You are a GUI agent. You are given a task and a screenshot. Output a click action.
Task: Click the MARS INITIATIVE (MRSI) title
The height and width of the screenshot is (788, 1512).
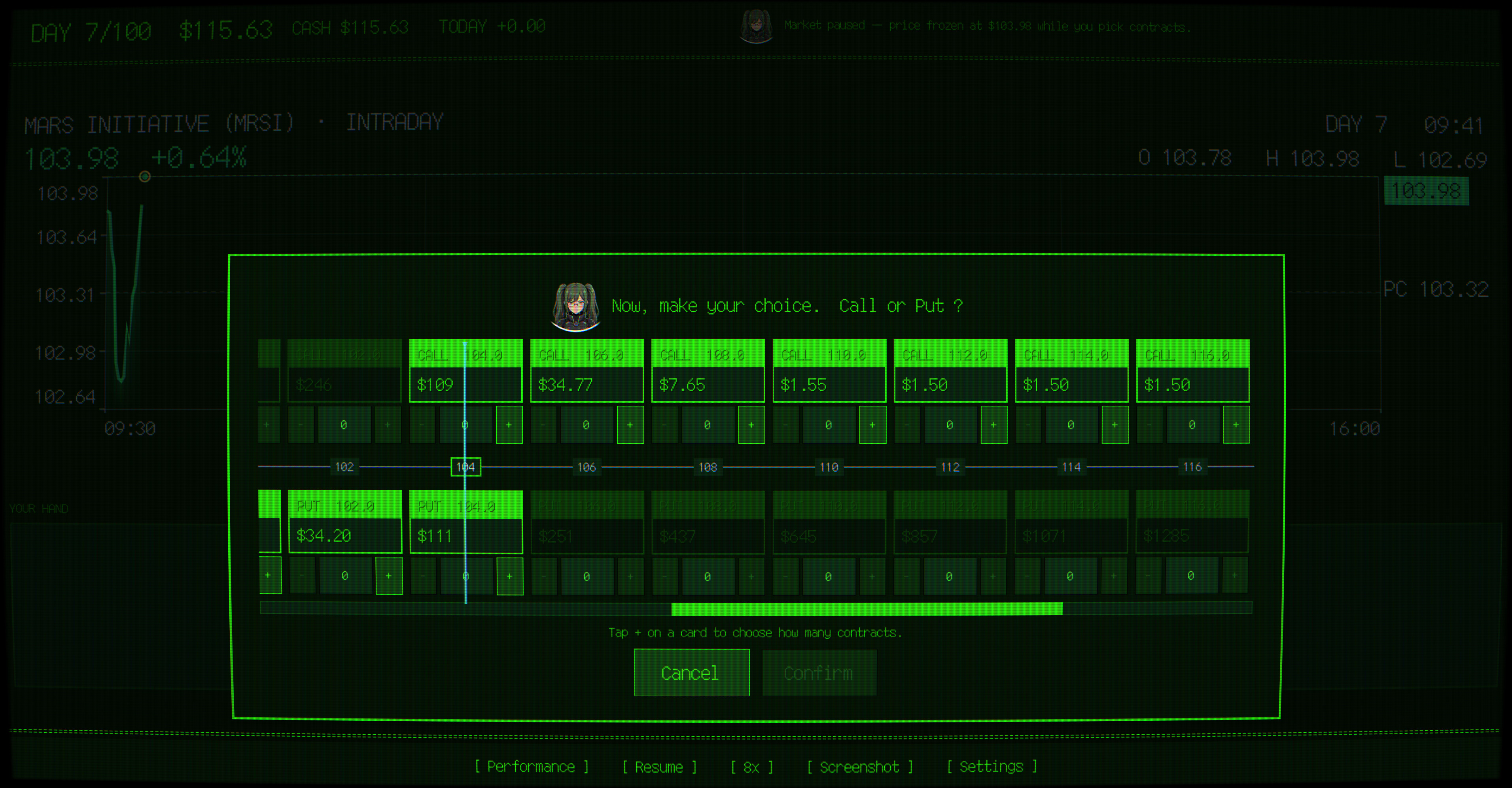(x=159, y=124)
